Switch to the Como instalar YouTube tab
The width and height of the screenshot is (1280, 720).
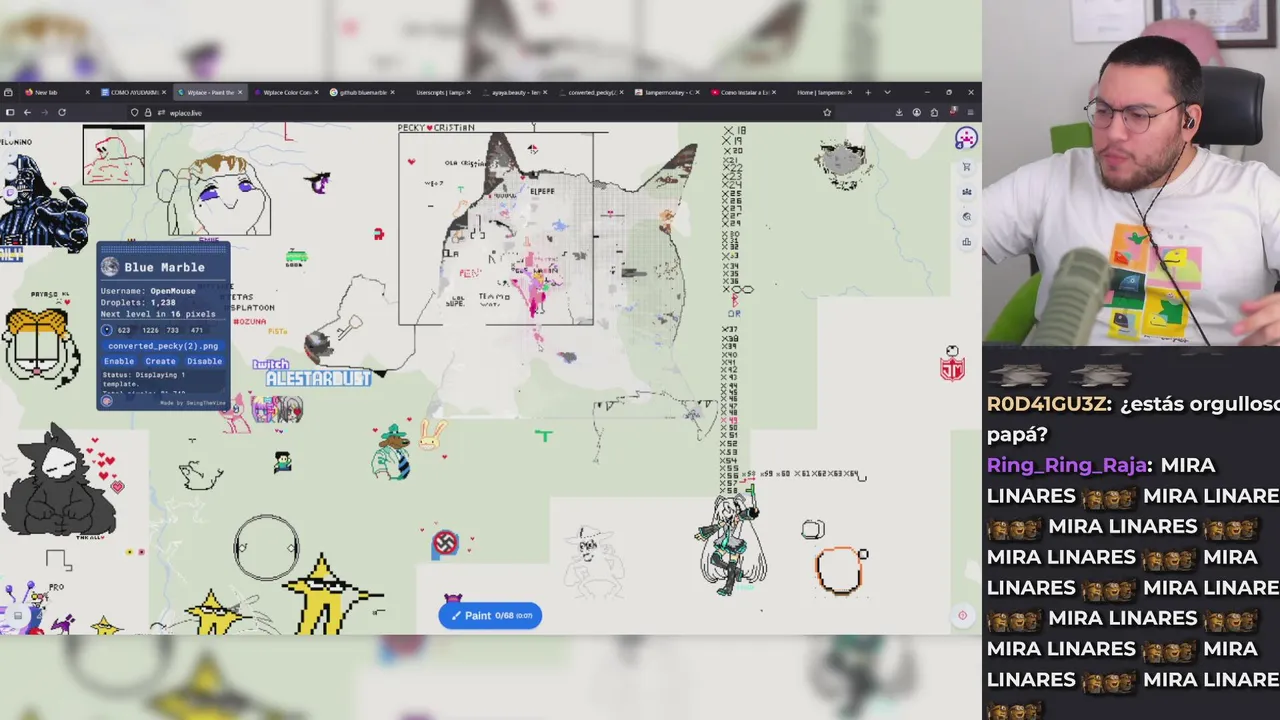(742, 92)
